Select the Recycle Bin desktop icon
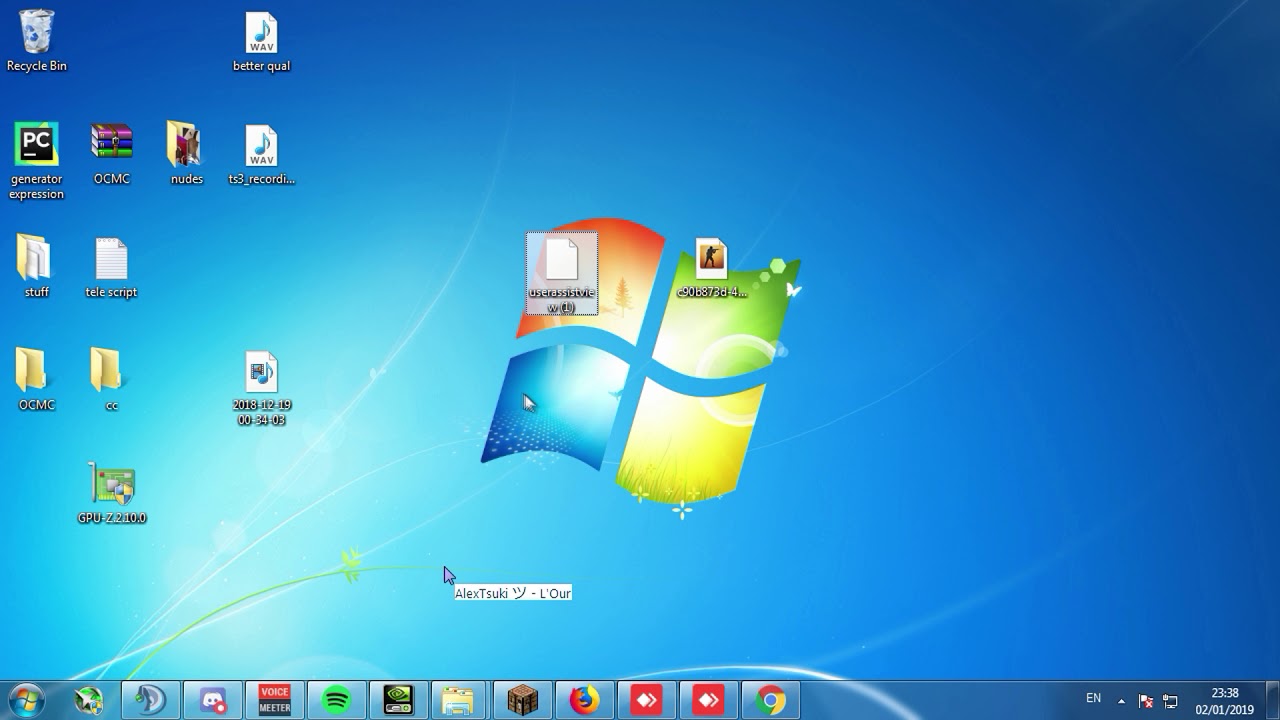The image size is (1280, 720). (37, 41)
